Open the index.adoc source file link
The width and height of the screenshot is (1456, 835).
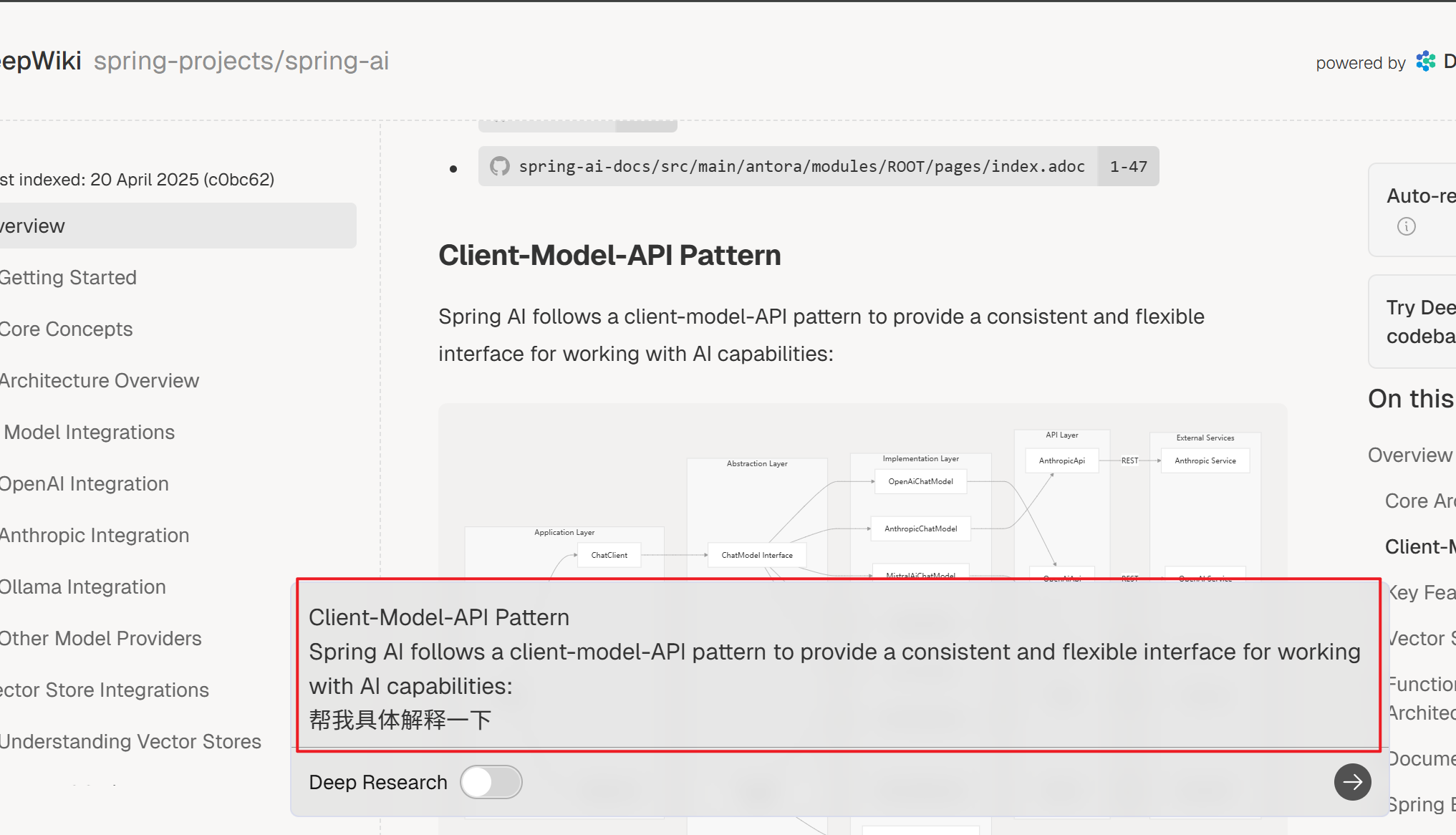point(801,166)
